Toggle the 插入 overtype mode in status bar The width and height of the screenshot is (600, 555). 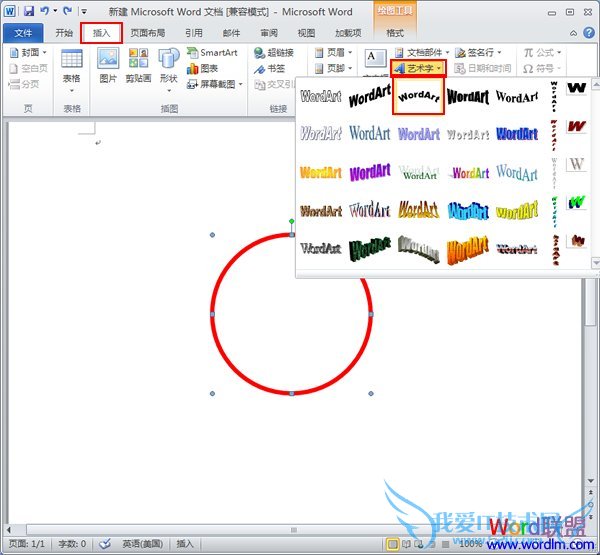pyautogui.click(x=185, y=544)
